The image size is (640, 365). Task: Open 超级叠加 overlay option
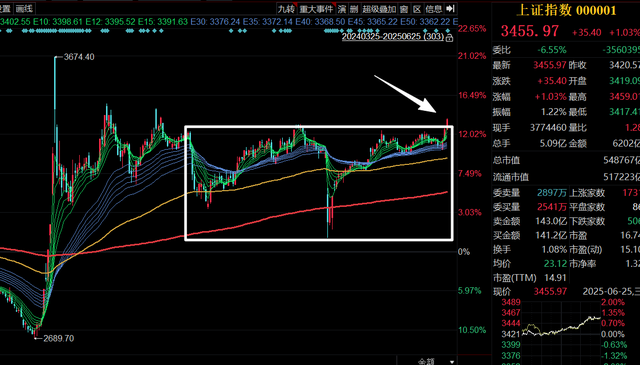(x=379, y=9)
